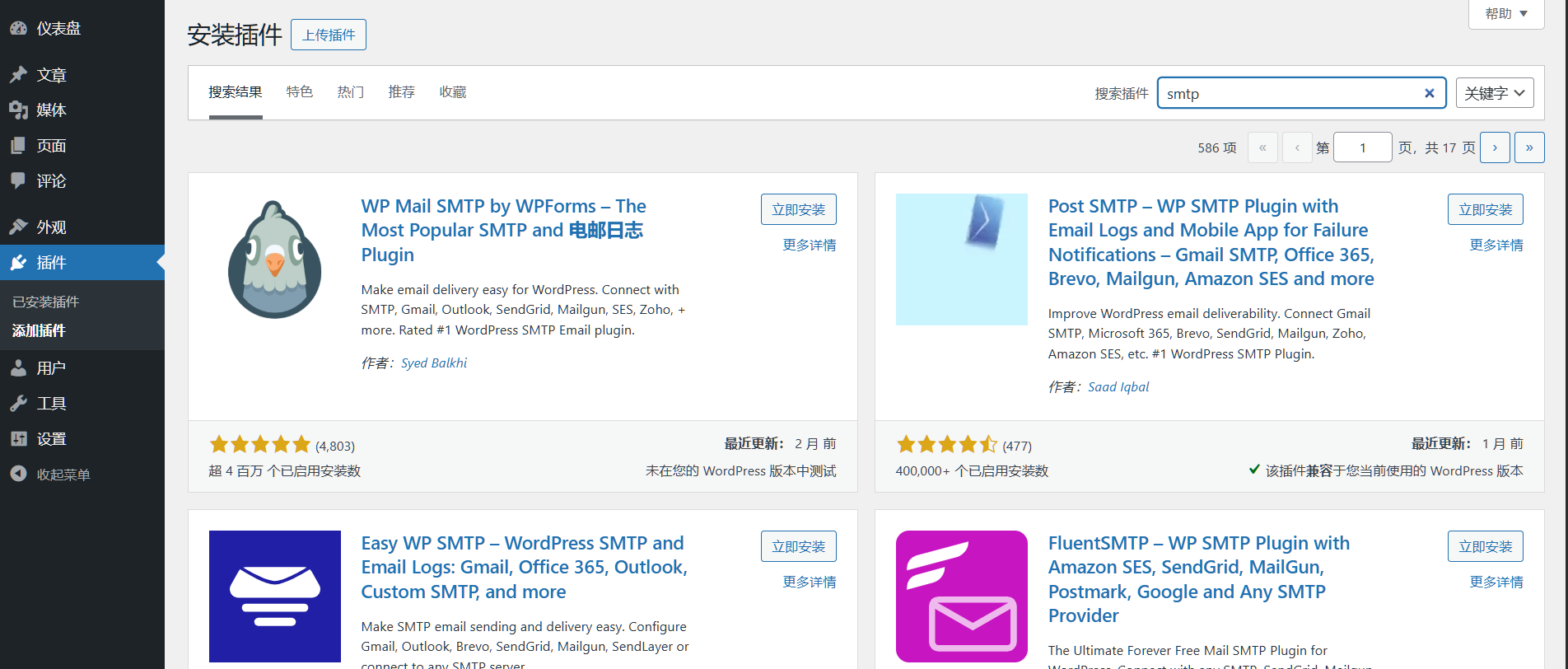Viewport: 1568px width, 669px height.
Task: Click the 媒体 media icon
Action: point(19,110)
